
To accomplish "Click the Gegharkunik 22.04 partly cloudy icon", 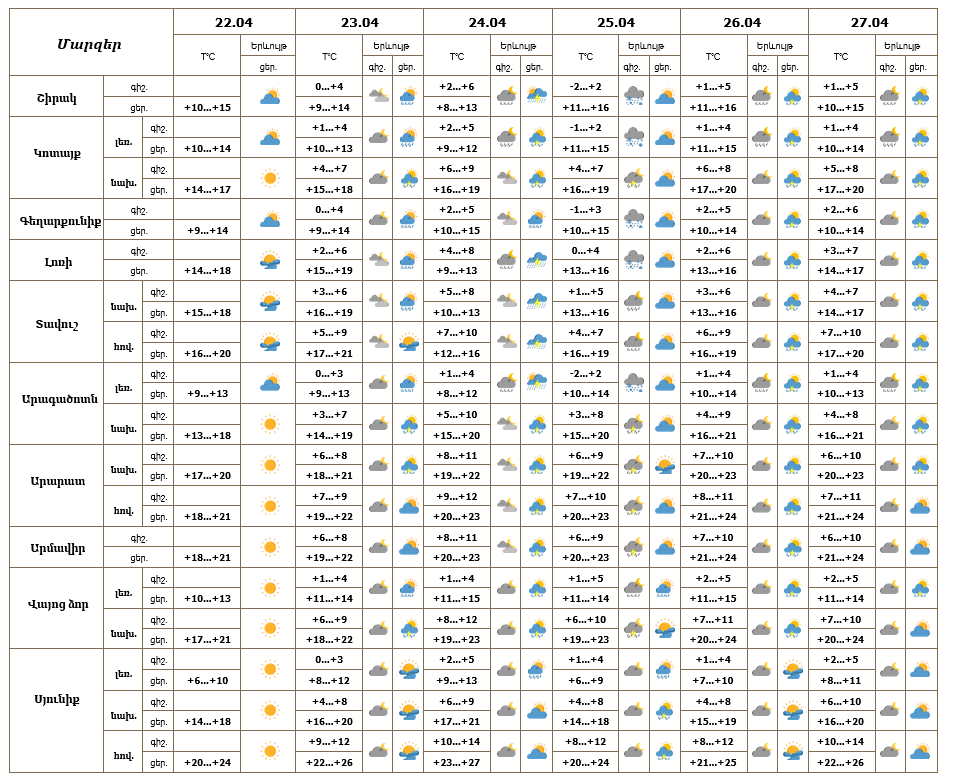I will [269, 220].
